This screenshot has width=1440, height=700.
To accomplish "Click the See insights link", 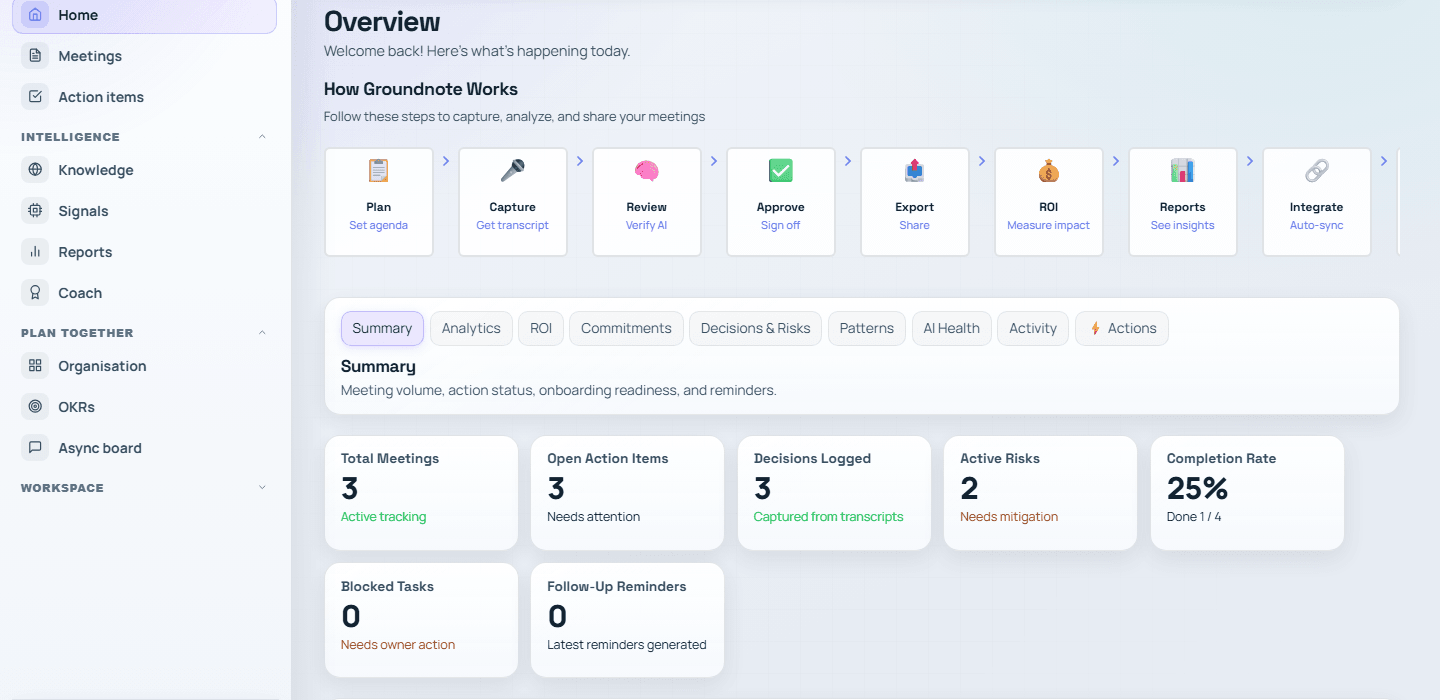I will tap(1182, 225).
